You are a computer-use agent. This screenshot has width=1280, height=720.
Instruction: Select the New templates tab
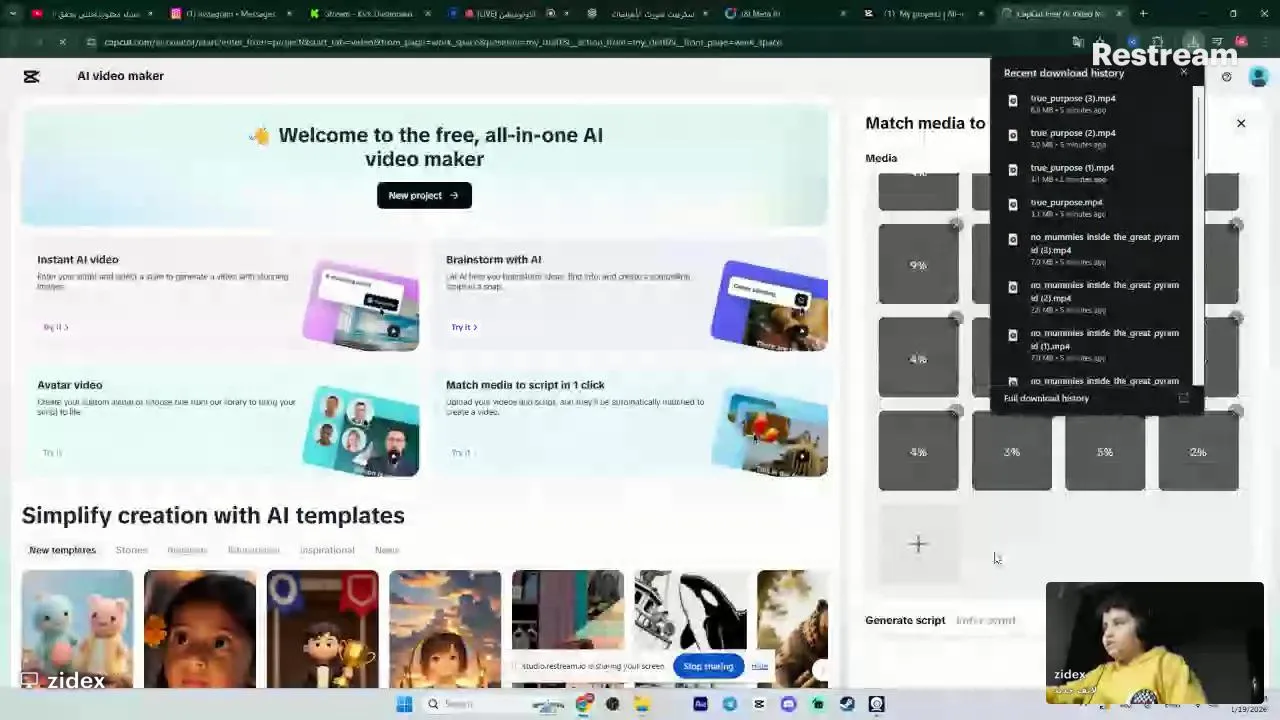62,550
